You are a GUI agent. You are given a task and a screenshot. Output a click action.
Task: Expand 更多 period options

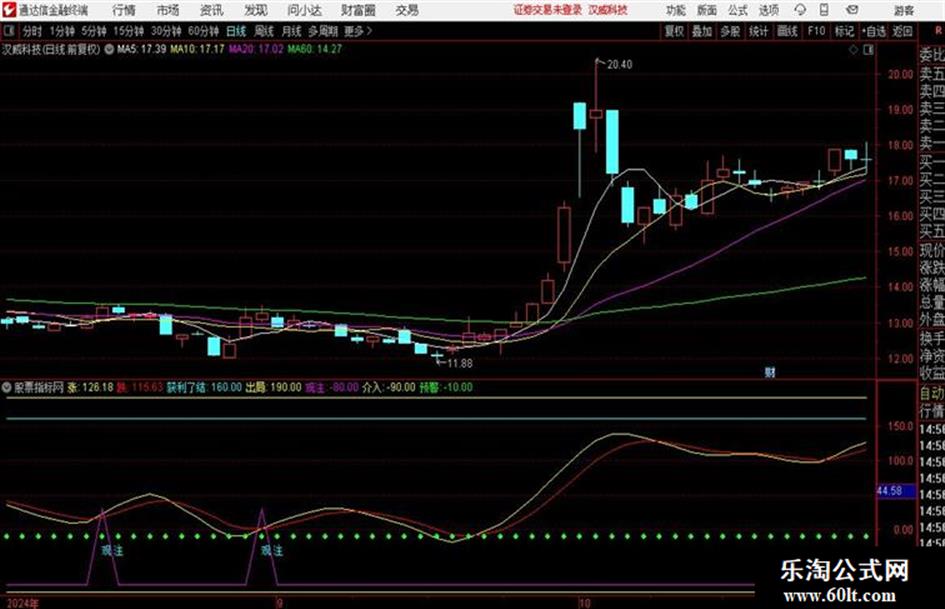[358, 31]
